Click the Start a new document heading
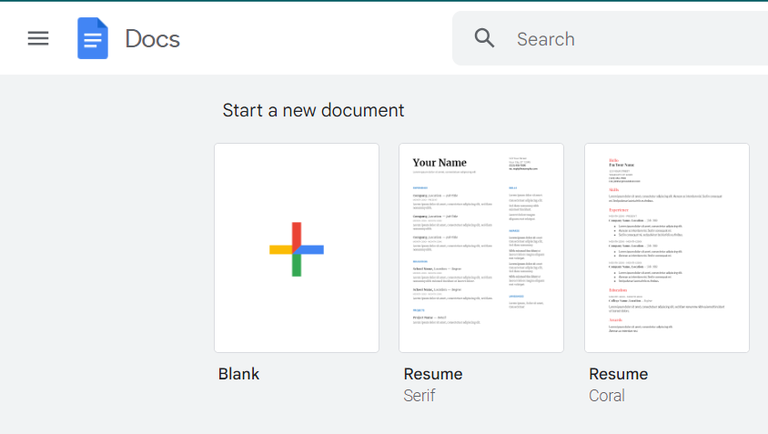The image size is (768, 434). click(313, 110)
